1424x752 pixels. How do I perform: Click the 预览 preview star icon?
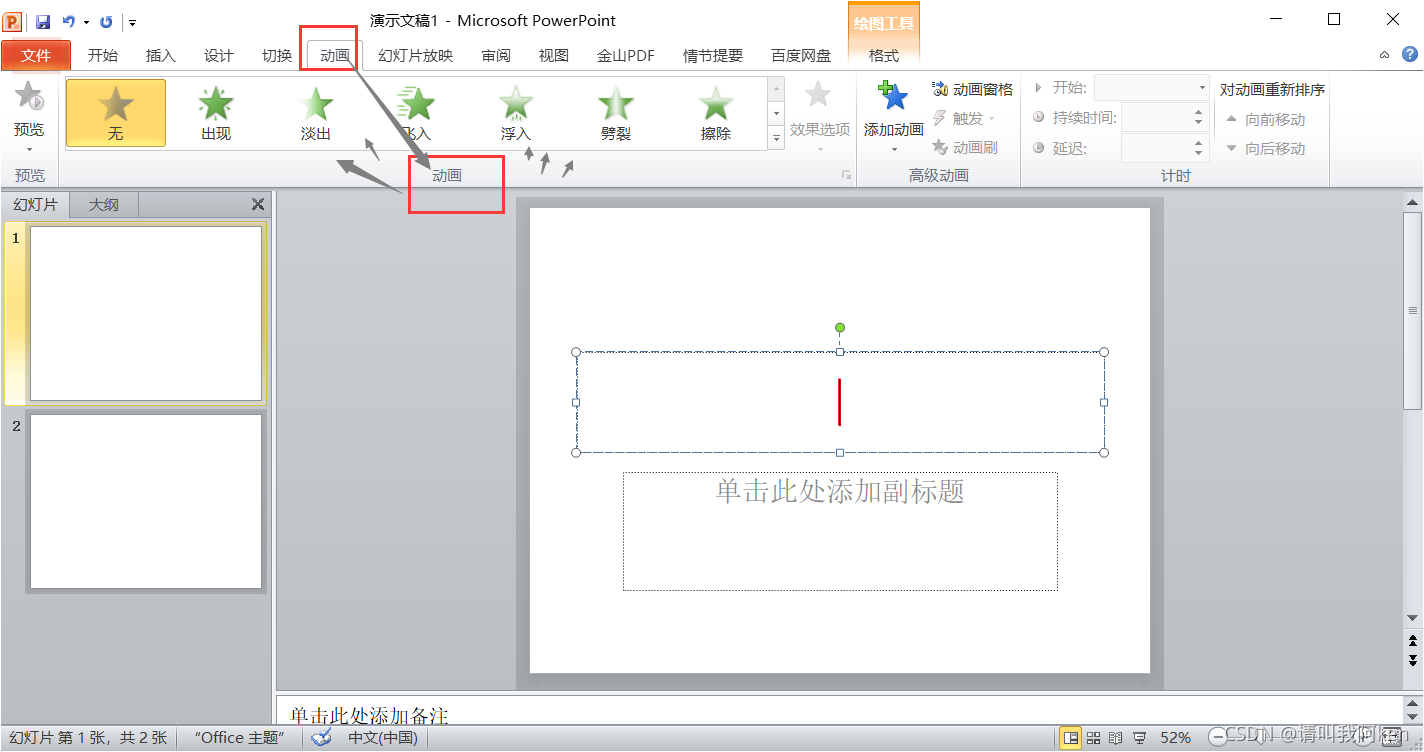29,96
